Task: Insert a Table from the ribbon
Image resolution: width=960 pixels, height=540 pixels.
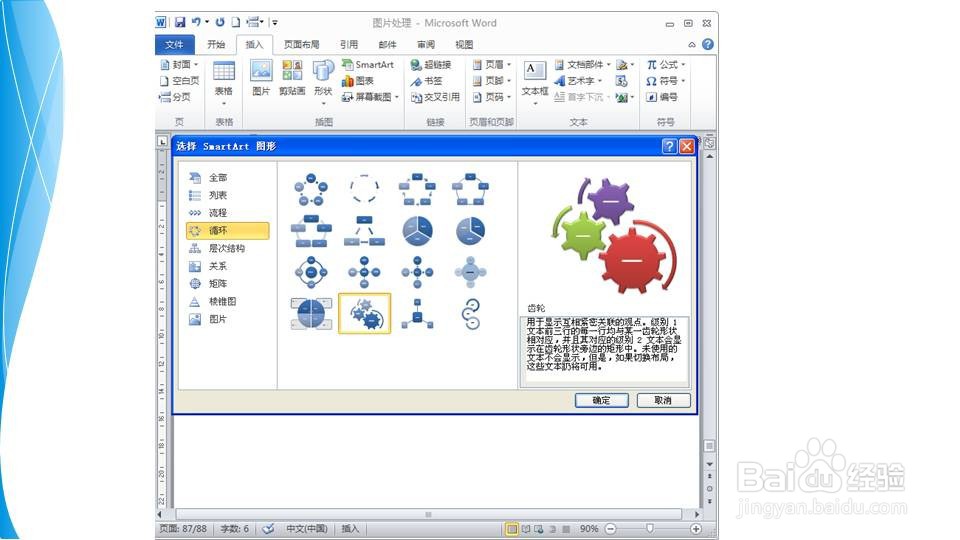Action: (223, 82)
